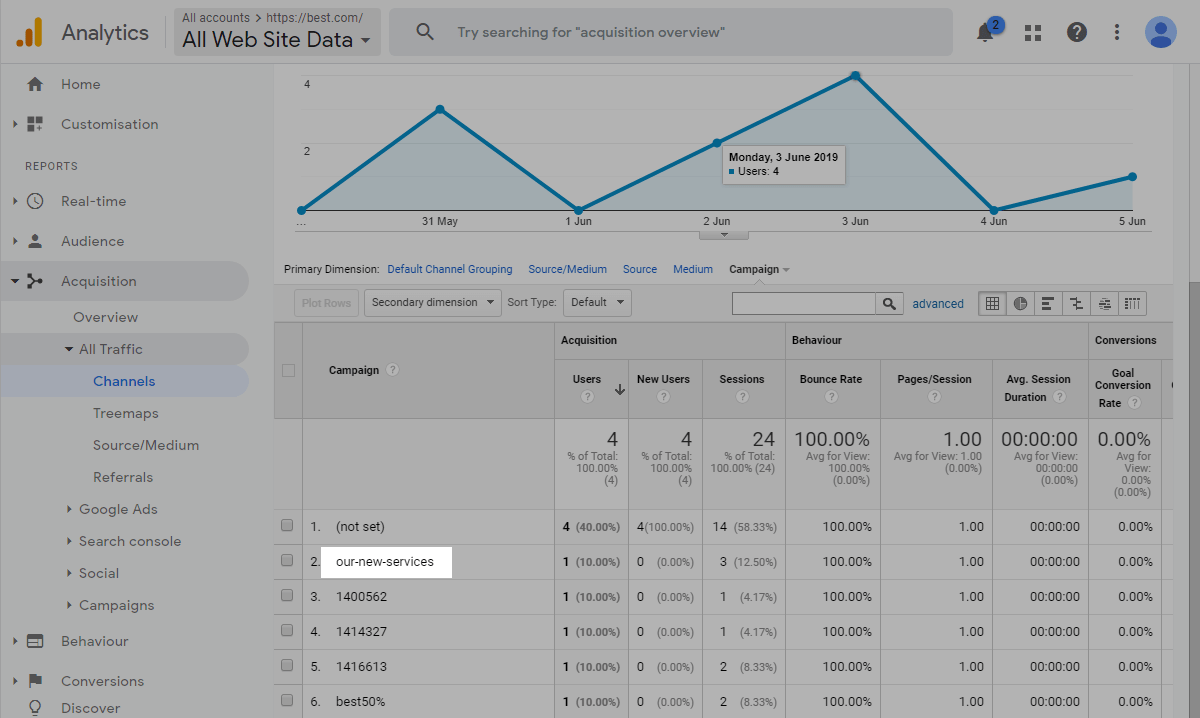
Task: Expand the Real-time sidebar section
Action: pos(15,201)
